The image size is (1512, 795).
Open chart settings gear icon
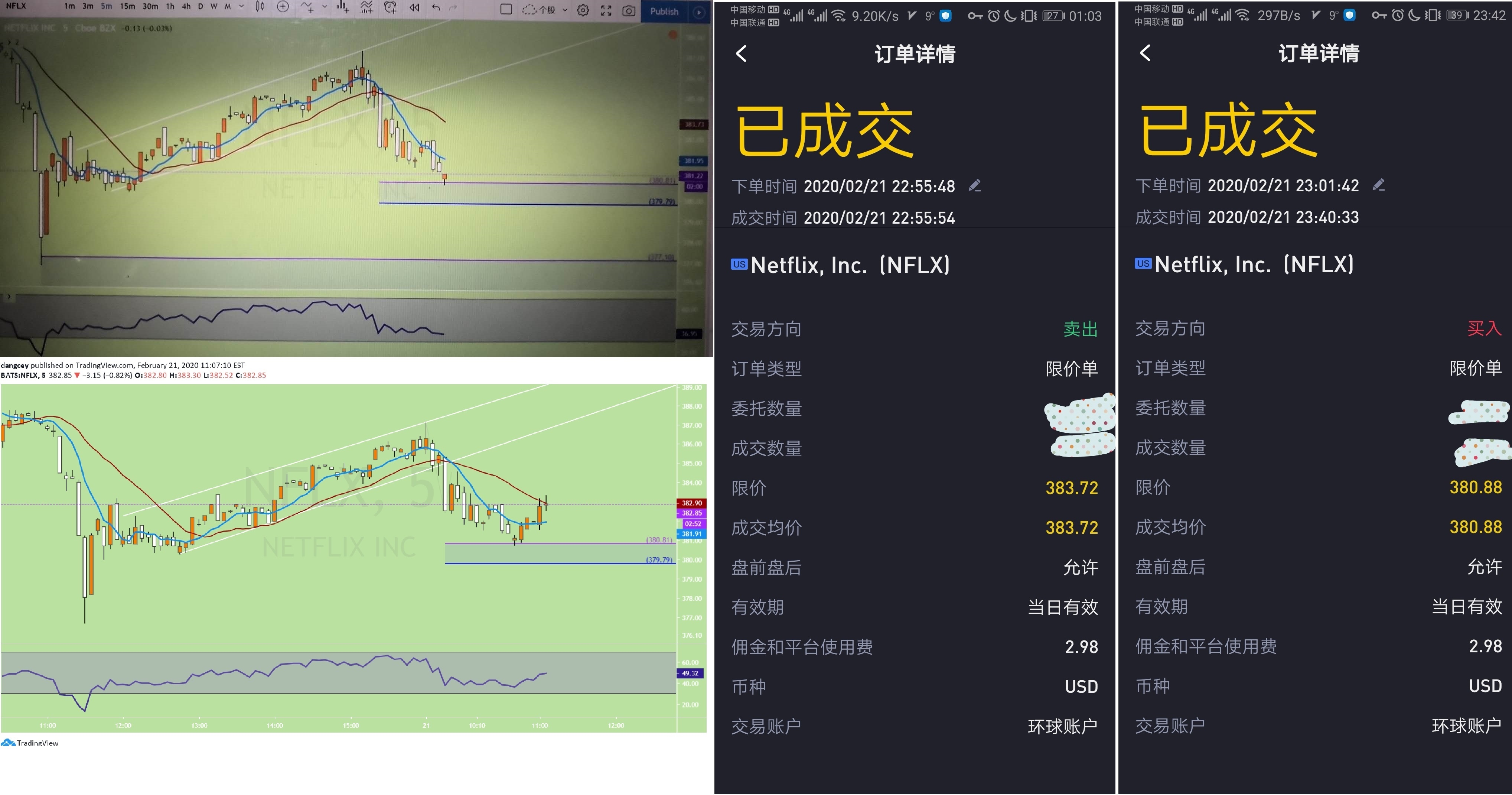click(x=583, y=10)
